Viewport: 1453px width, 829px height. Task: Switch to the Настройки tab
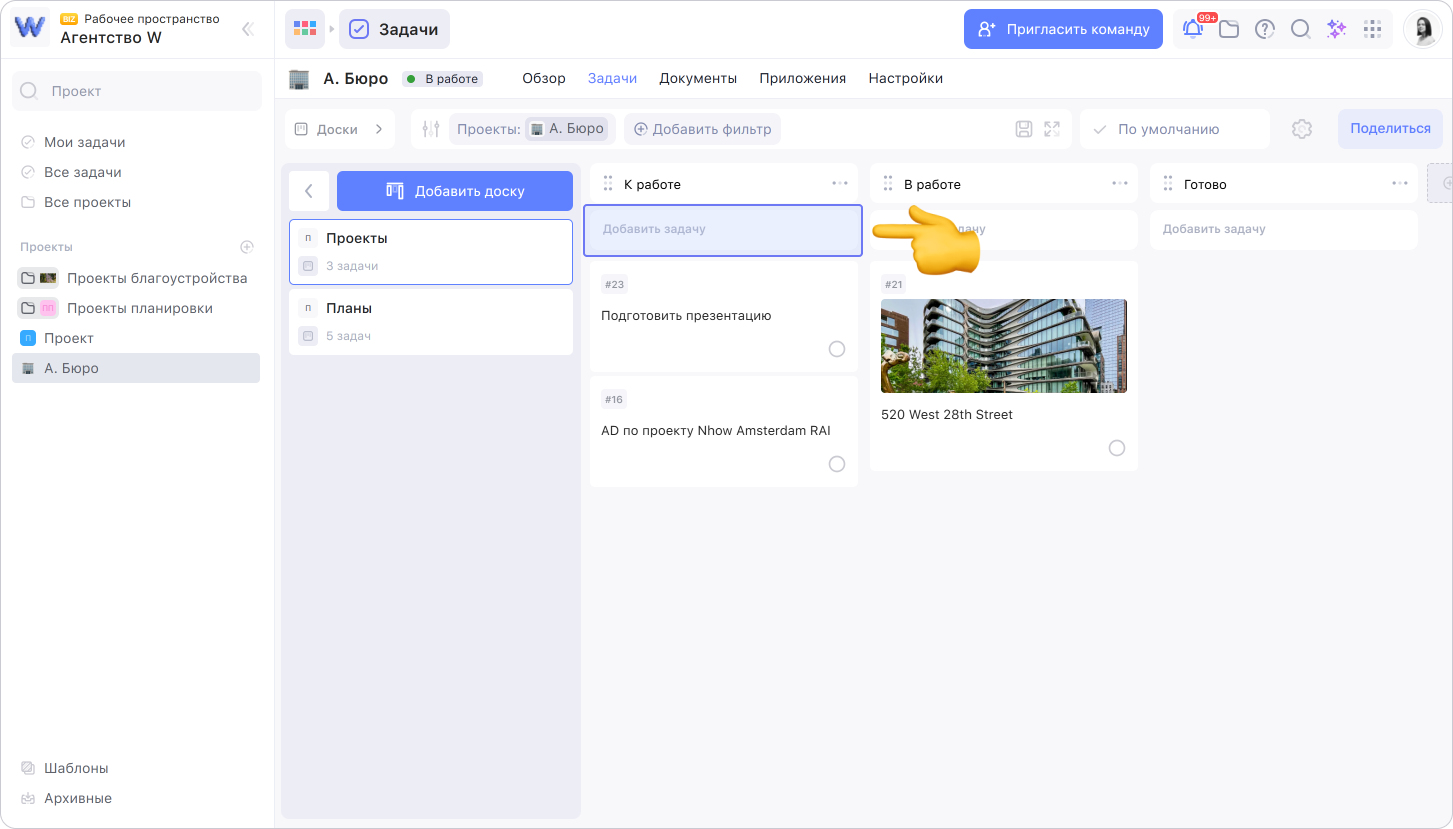pyautogui.click(x=905, y=78)
